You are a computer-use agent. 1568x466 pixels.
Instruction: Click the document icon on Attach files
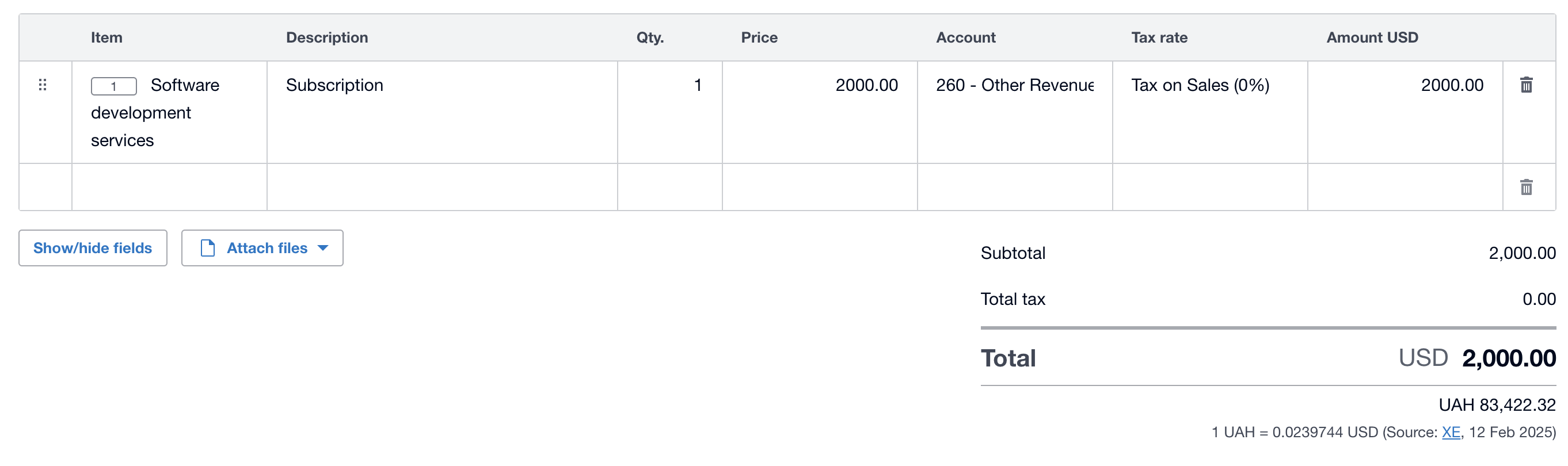(x=208, y=247)
